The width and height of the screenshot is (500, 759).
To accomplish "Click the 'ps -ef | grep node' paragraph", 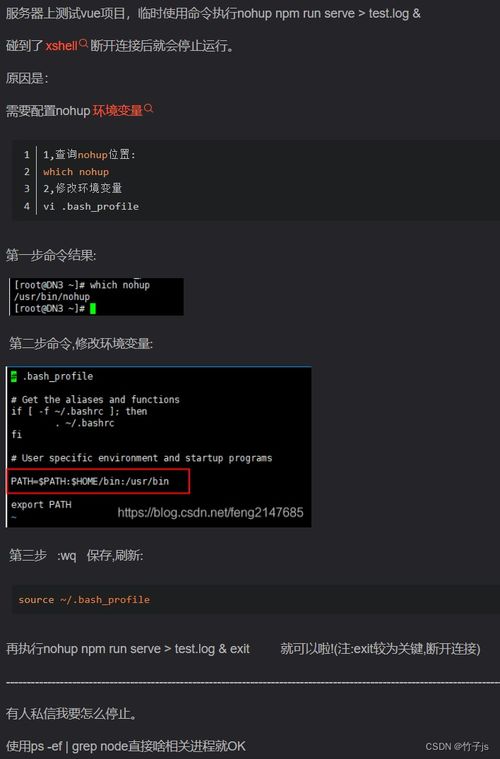I will click(x=126, y=746).
